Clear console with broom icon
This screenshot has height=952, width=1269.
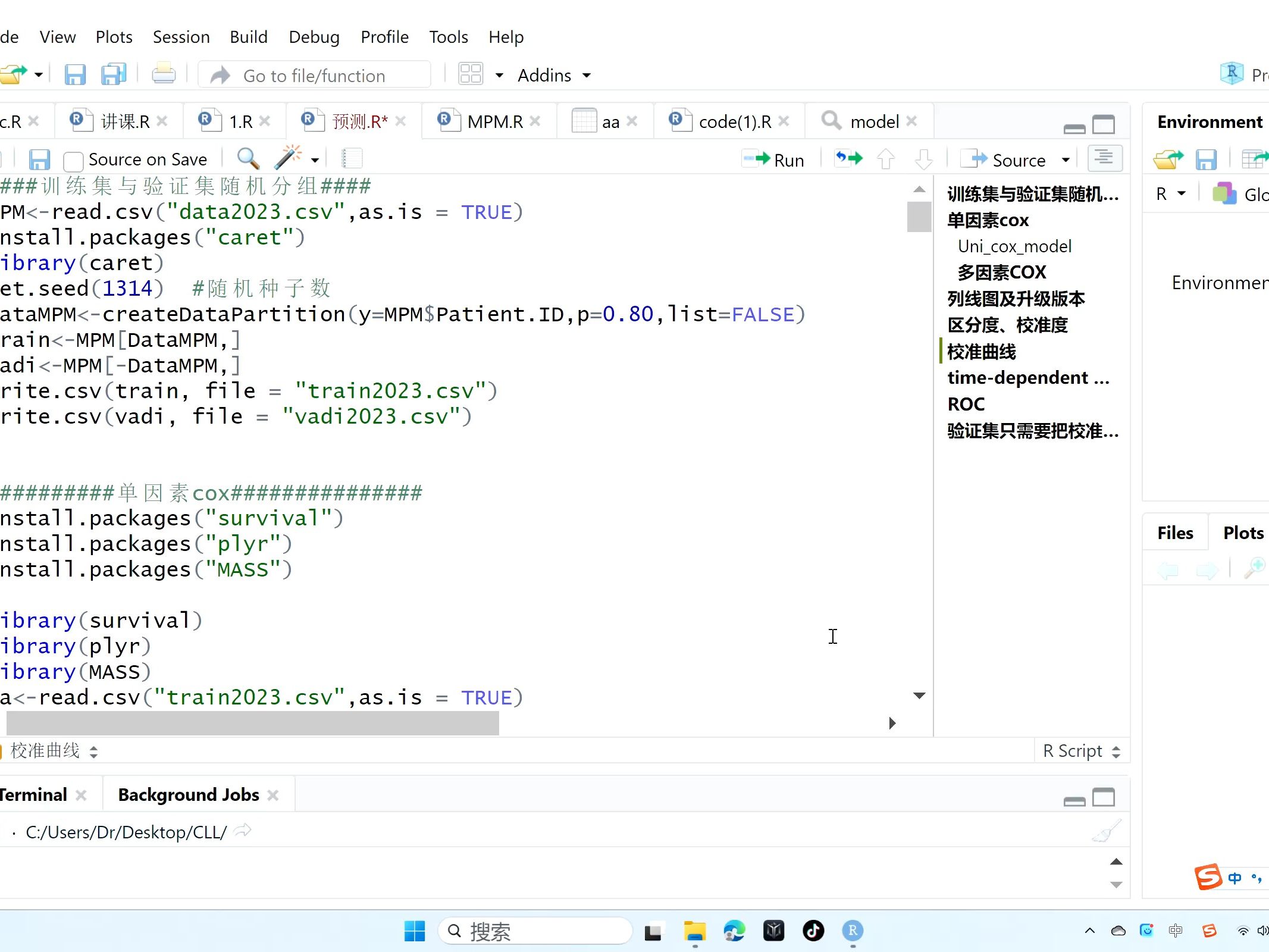coord(1106,831)
